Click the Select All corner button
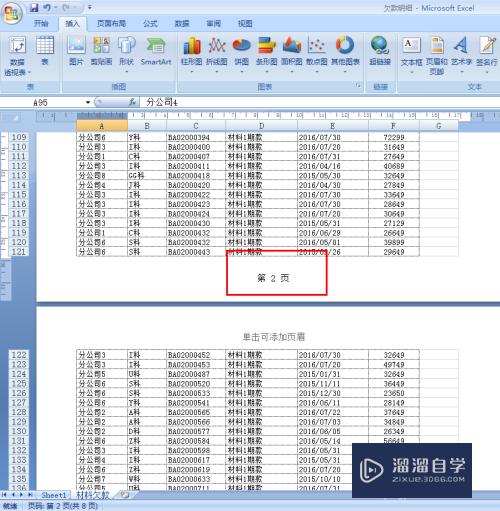The image size is (500, 511). (15, 117)
